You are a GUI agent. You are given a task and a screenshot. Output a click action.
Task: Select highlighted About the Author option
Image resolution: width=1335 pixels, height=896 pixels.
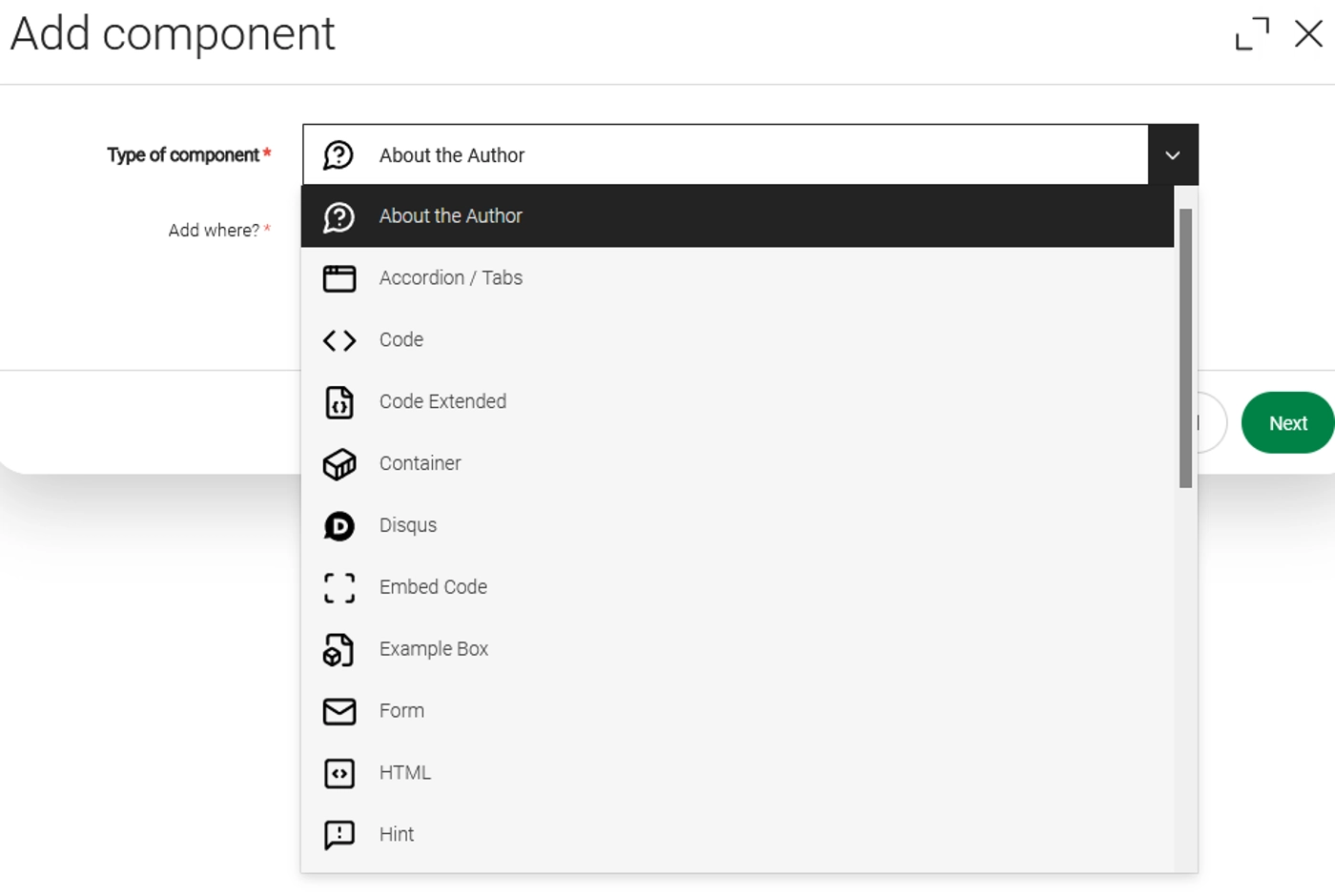[x=451, y=216]
